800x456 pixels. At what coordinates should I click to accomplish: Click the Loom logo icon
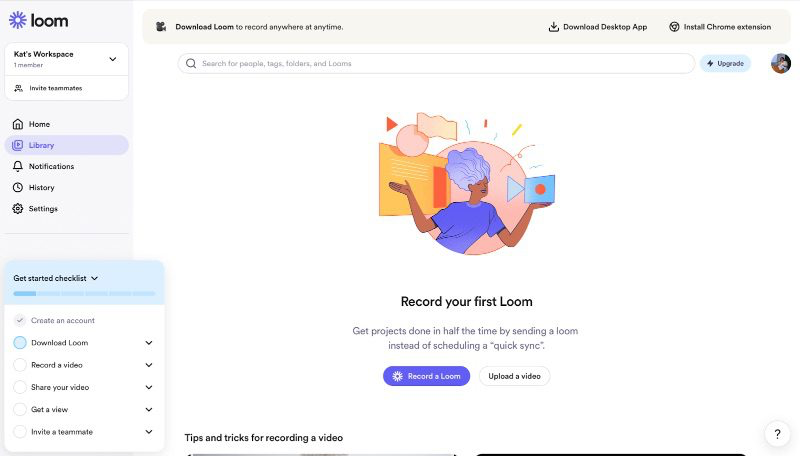18,20
